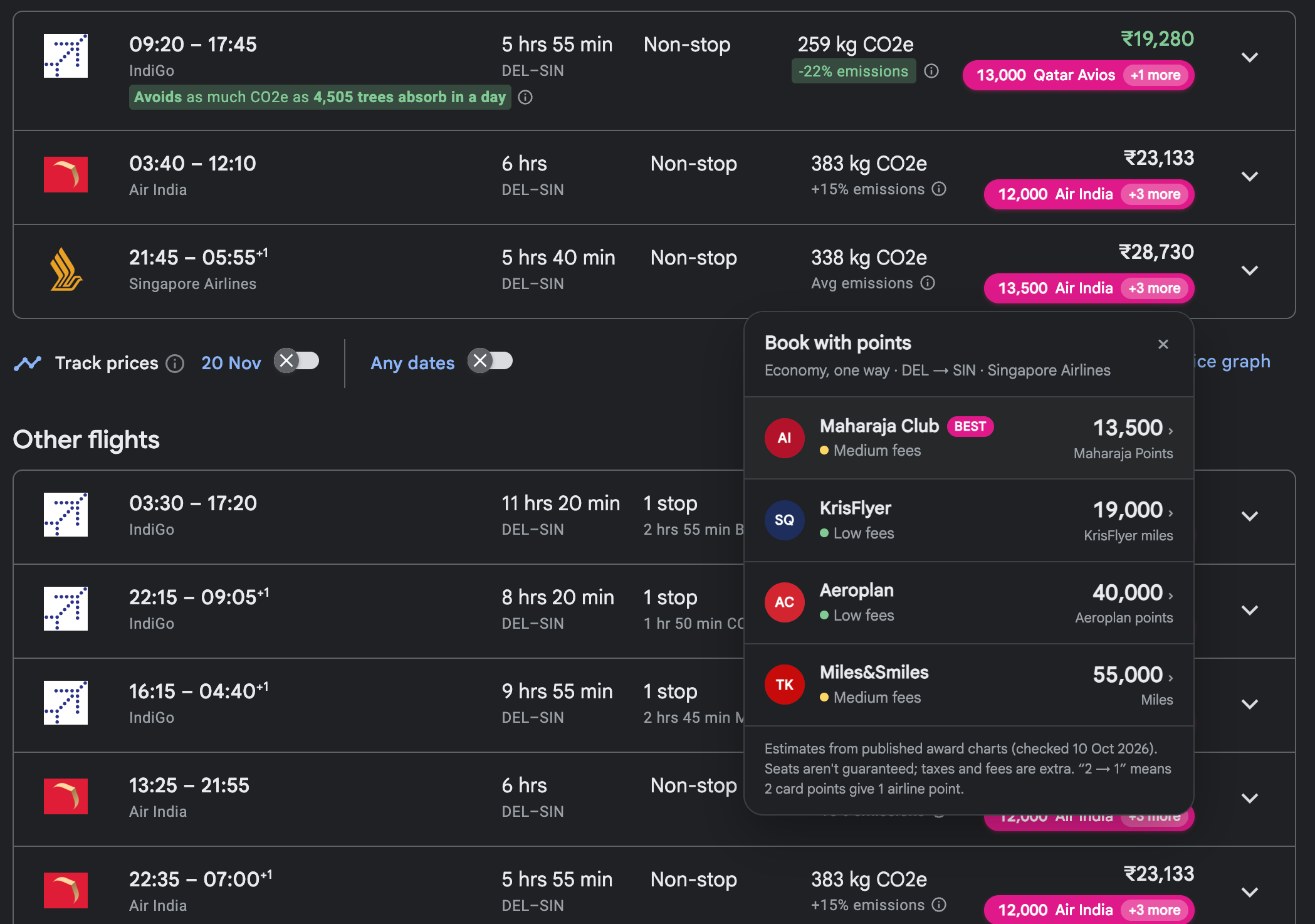Click the Air India logo on 03:40 flight
The height and width of the screenshot is (924, 1315).
pyautogui.click(x=66, y=175)
